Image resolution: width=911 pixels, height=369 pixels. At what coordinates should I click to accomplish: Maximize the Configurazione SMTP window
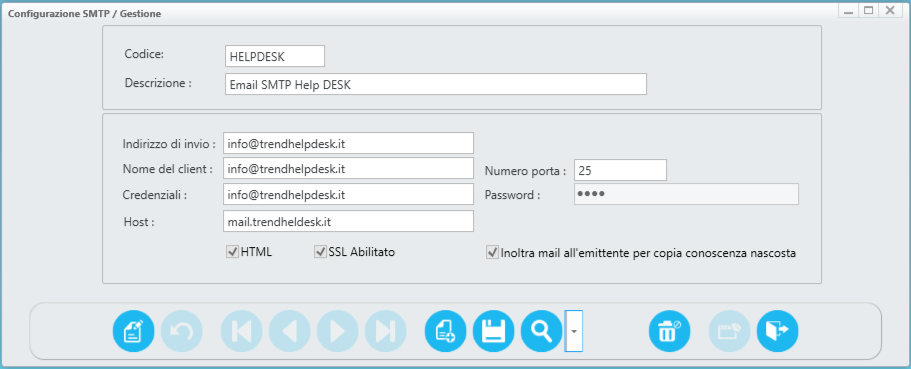[x=869, y=11]
